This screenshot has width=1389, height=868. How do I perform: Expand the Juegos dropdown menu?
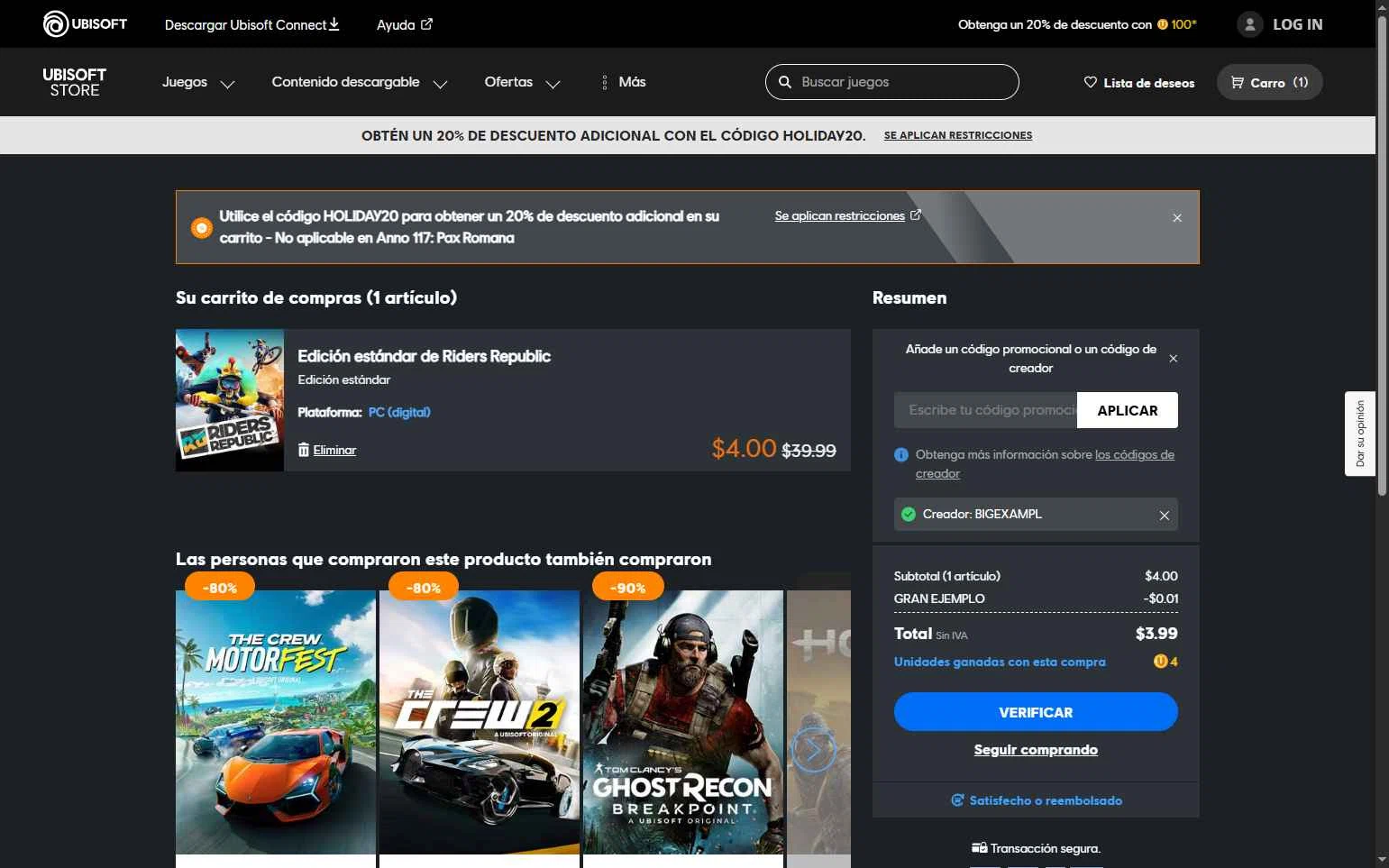[x=198, y=82]
